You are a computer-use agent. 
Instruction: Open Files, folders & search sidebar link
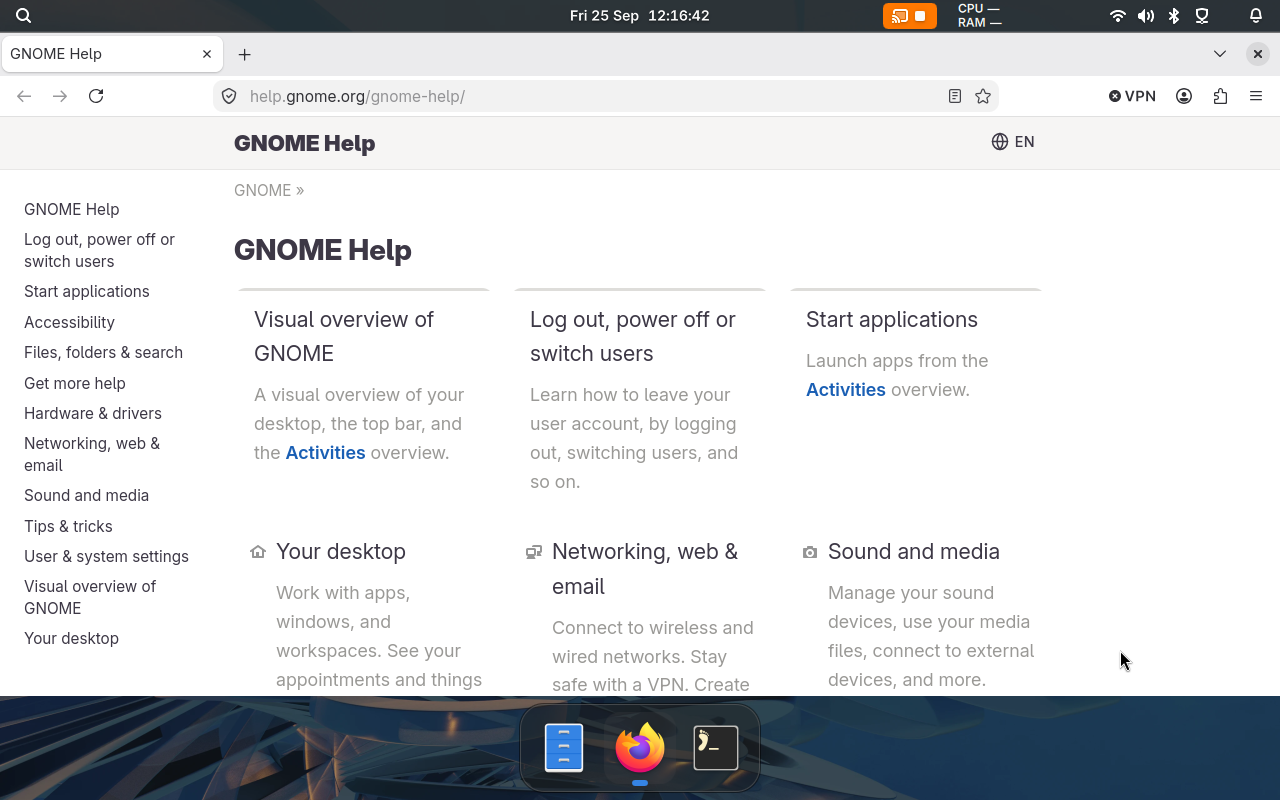[103, 352]
